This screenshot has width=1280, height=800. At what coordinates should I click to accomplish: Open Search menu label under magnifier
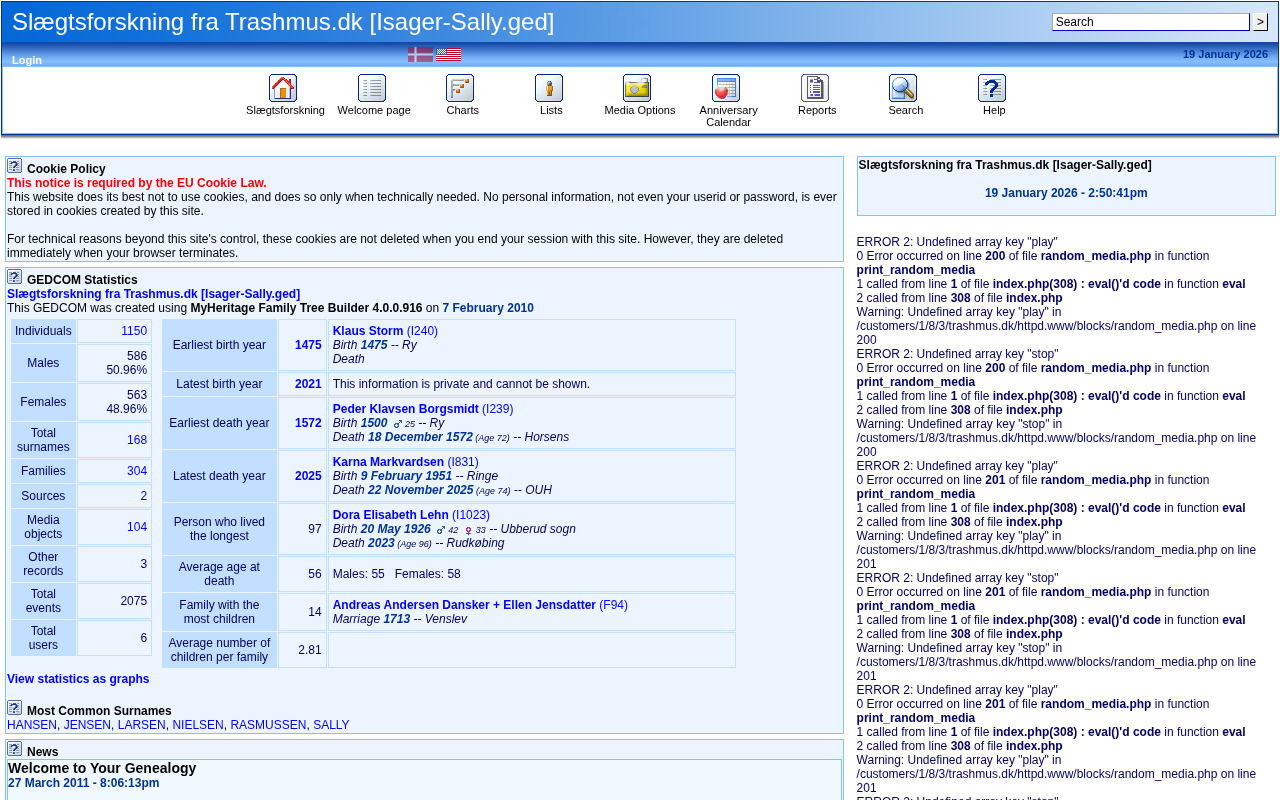pos(906,110)
